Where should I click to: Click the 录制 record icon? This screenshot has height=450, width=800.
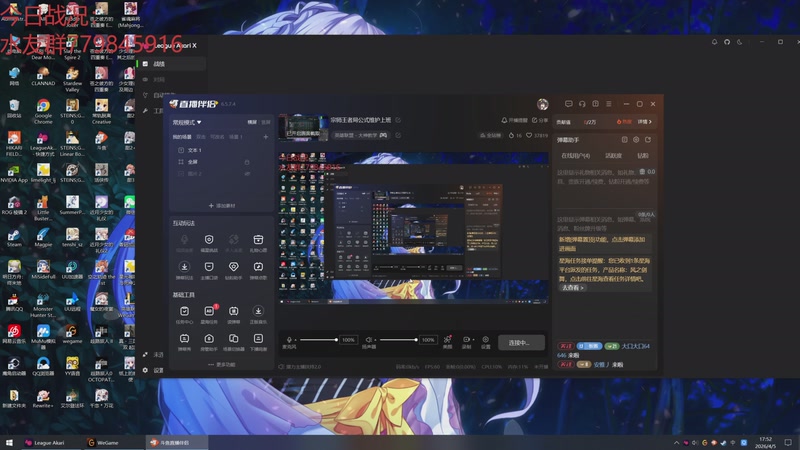(x=466, y=340)
